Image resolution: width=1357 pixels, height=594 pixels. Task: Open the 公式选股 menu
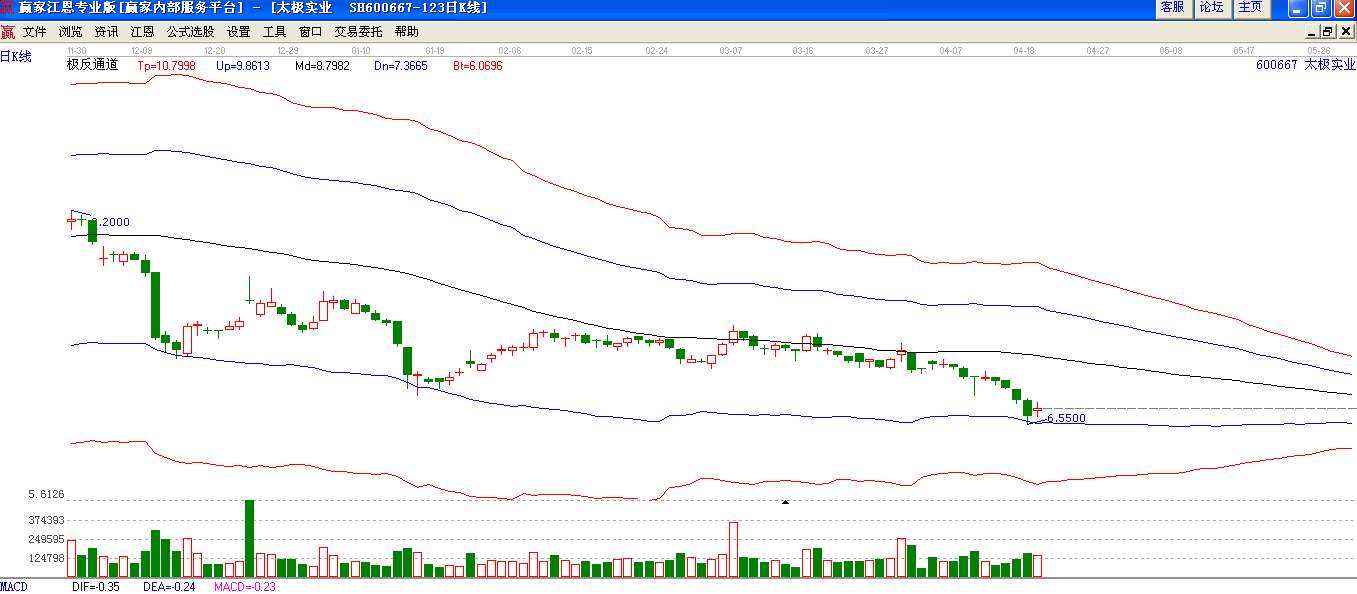click(191, 32)
